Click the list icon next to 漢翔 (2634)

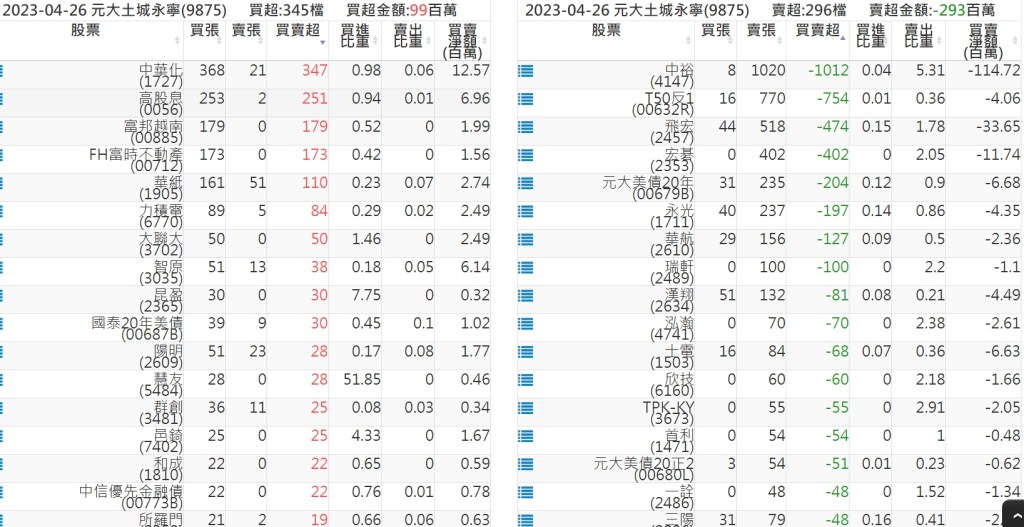coord(525,295)
